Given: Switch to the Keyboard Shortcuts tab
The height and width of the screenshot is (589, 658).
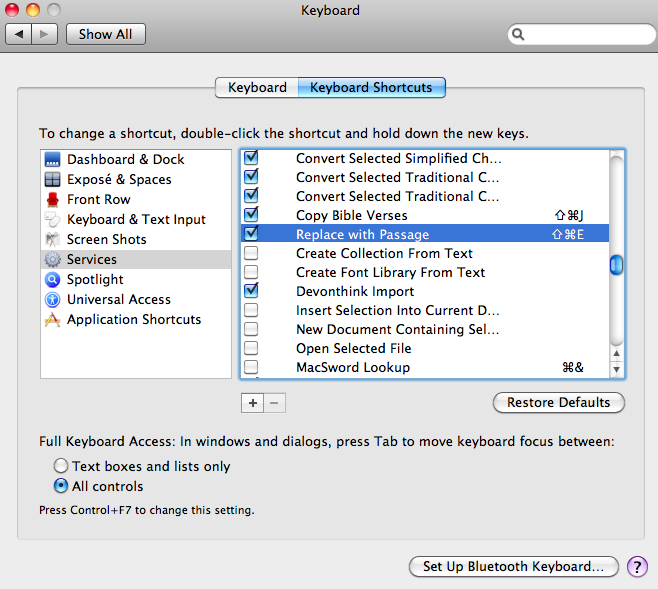Looking at the screenshot, I should pos(371,87).
